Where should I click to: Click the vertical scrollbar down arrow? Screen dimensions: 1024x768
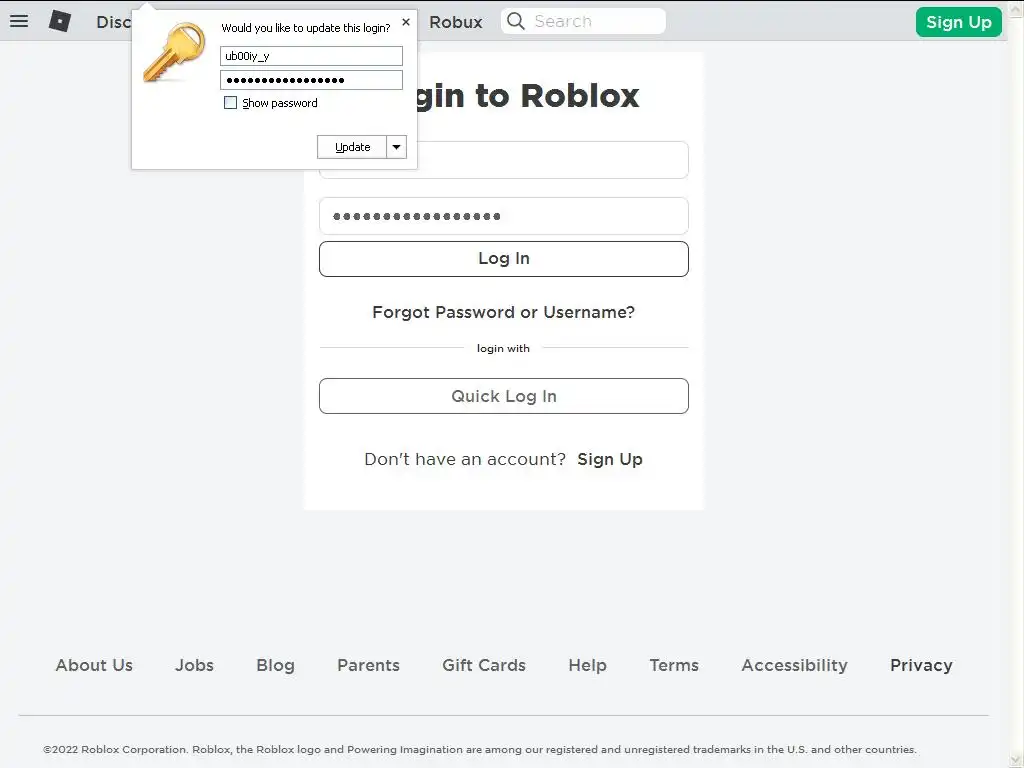(1016, 760)
